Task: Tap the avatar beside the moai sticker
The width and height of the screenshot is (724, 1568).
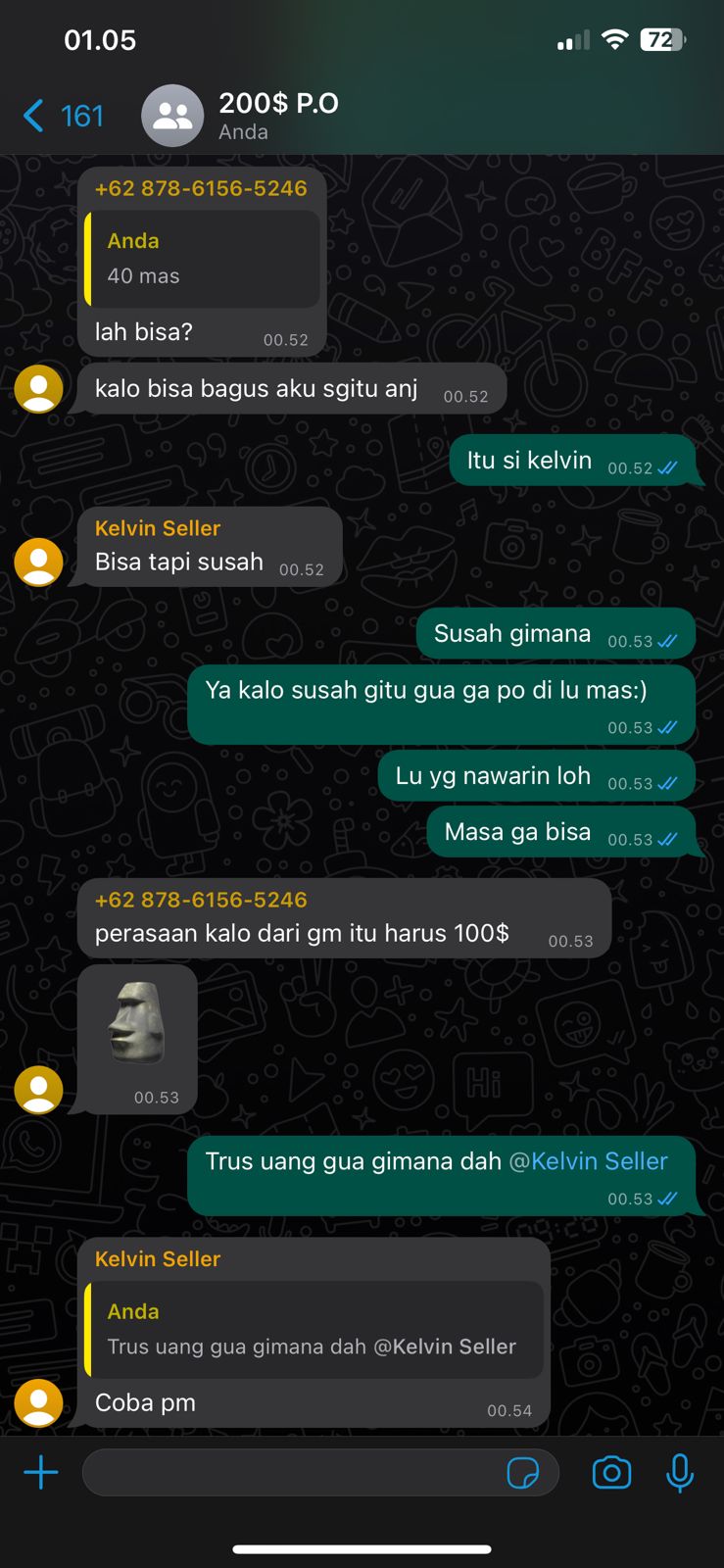Action: point(39,1090)
